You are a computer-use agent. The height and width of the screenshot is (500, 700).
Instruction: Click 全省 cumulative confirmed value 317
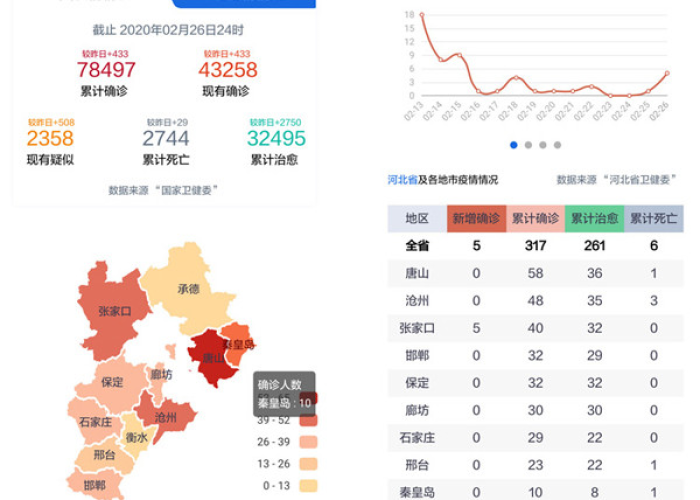(x=535, y=246)
